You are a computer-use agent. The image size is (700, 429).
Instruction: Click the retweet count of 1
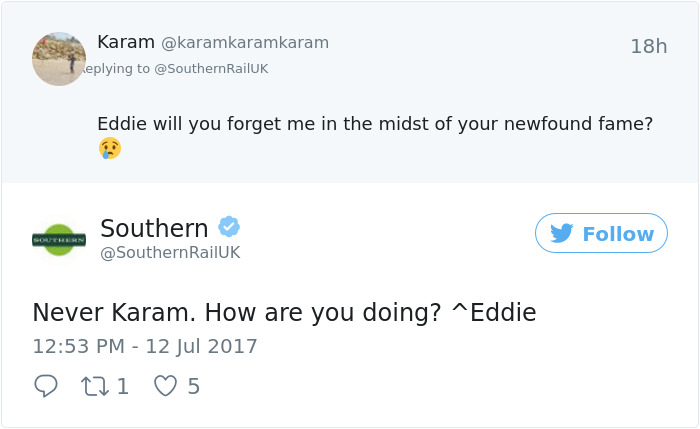pyautogui.click(x=123, y=386)
